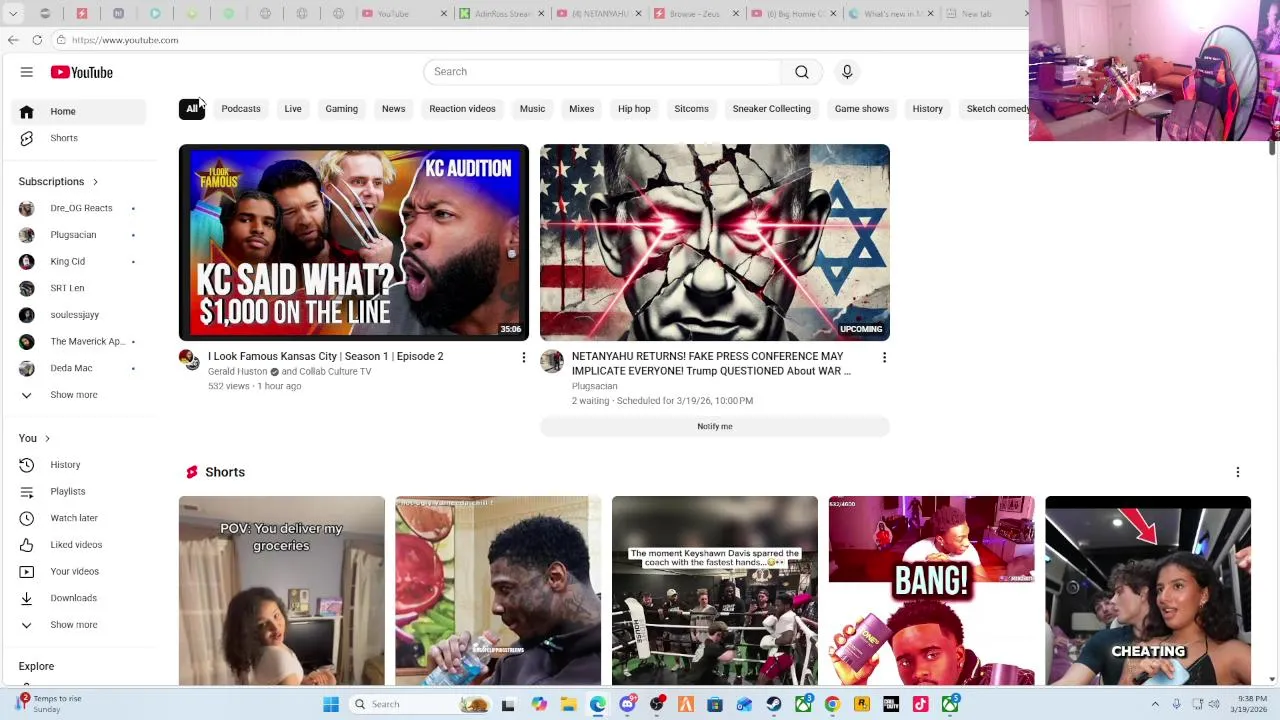This screenshot has height=720, width=1280.
Task: Open File Explorer from the taskbar
Action: [x=568, y=704]
